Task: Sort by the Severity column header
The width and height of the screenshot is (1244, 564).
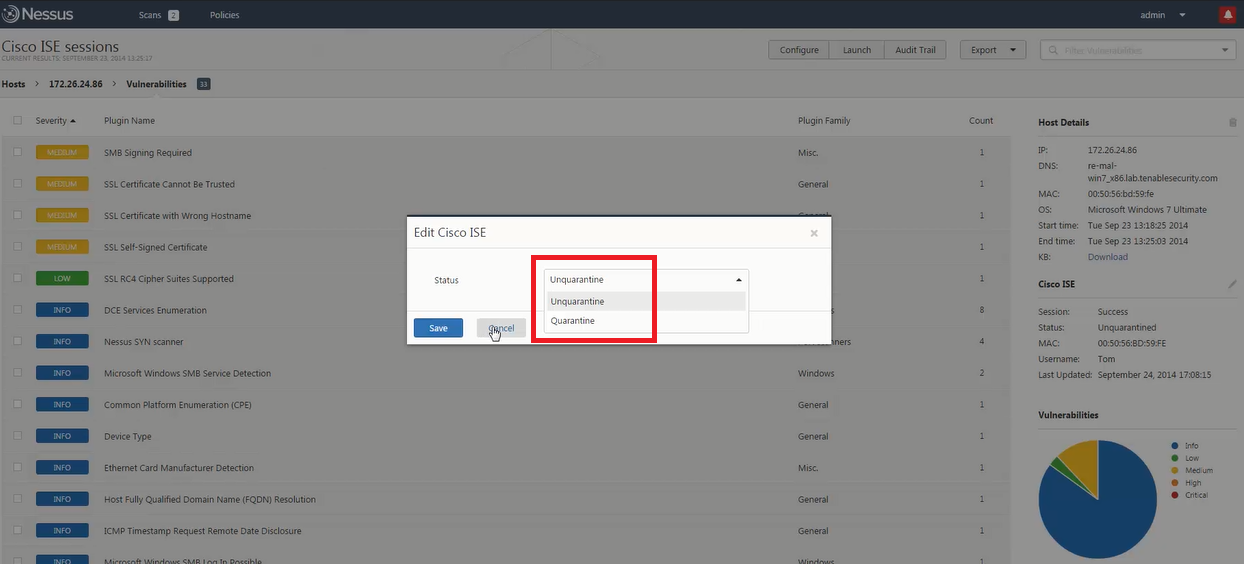Action: pyautogui.click(x=55, y=121)
